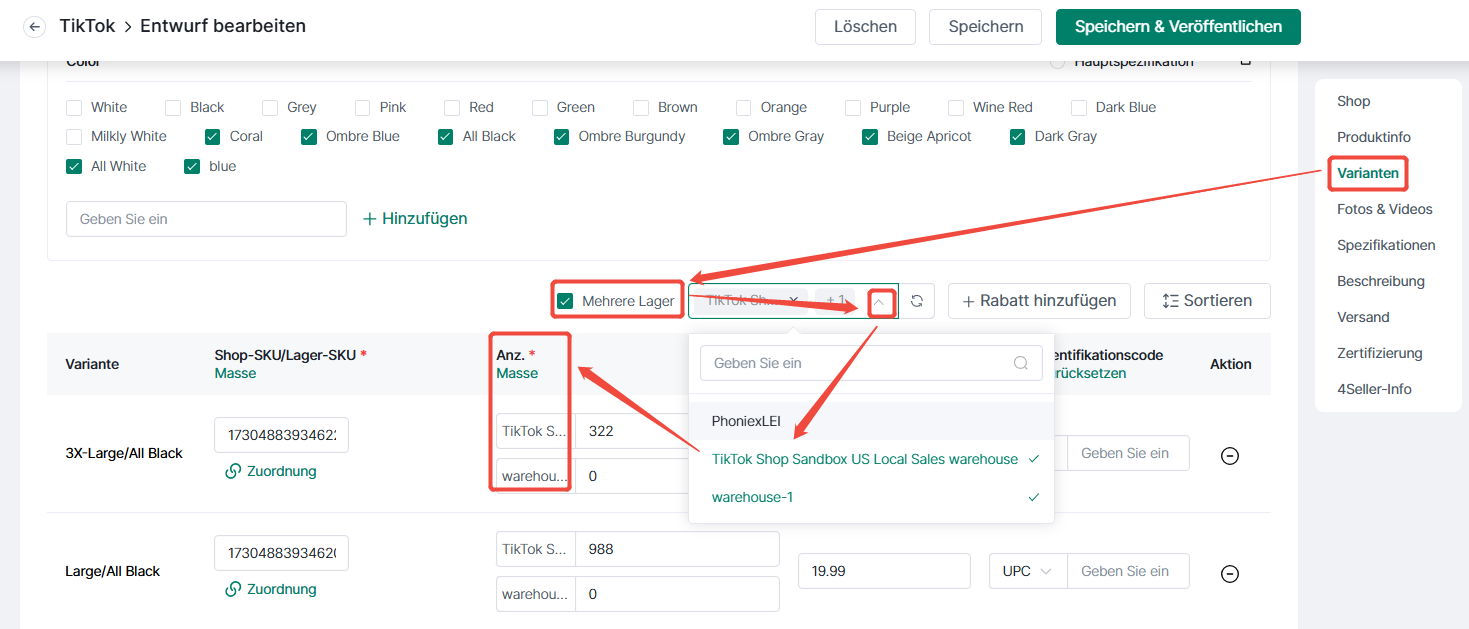
Task: Jump to 4Seller-Info section
Action: (x=1375, y=389)
